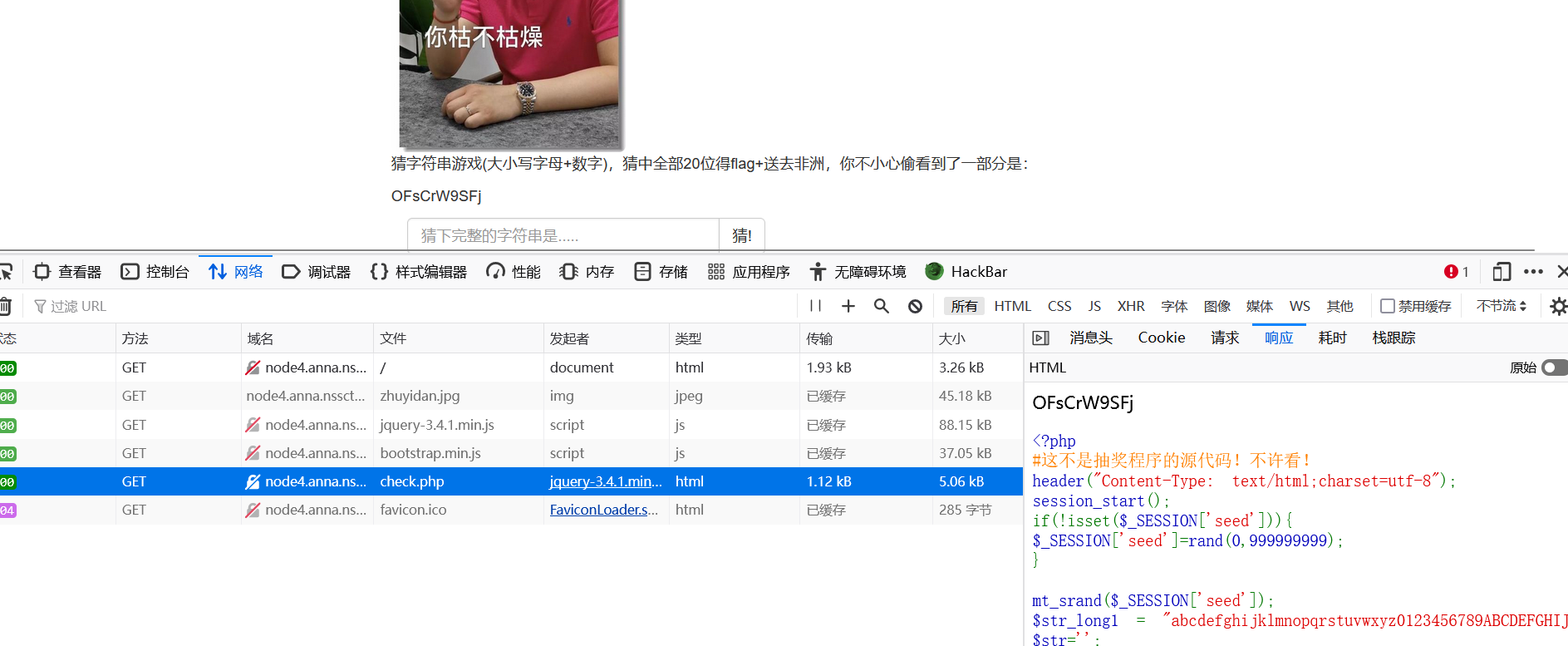Open the 应用程序 application tab
The height and width of the screenshot is (646, 1568).
click(749, 272)
